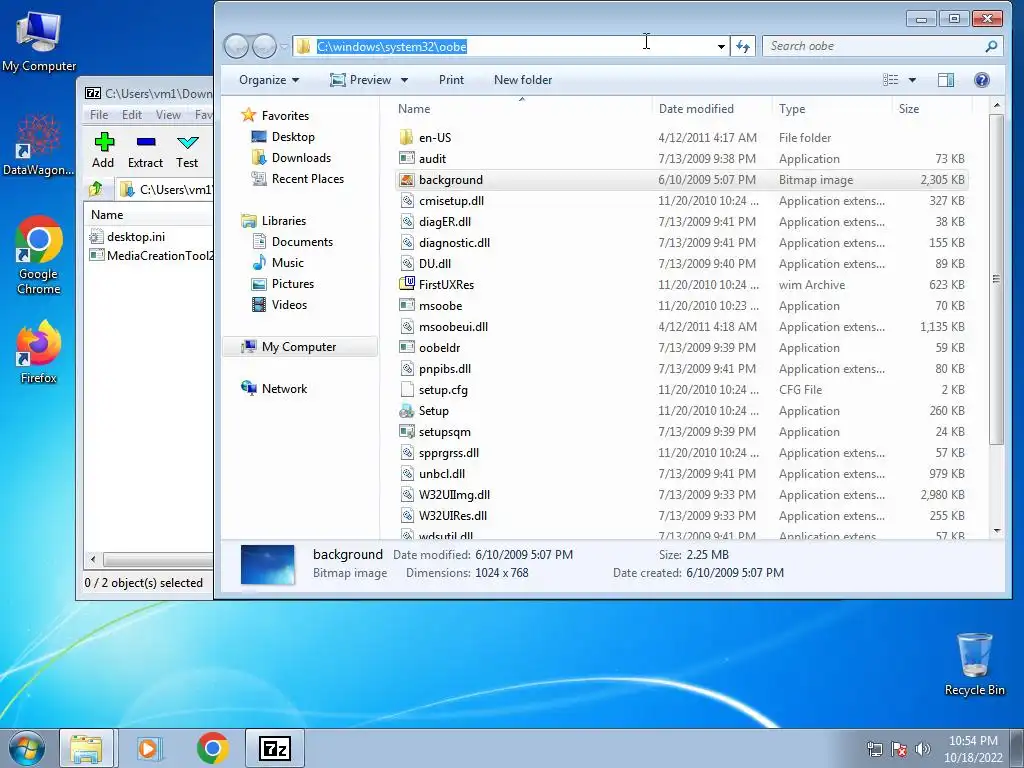Open Edit menu in 7-Zip
1024x768 pixels.
coord(132,115)
